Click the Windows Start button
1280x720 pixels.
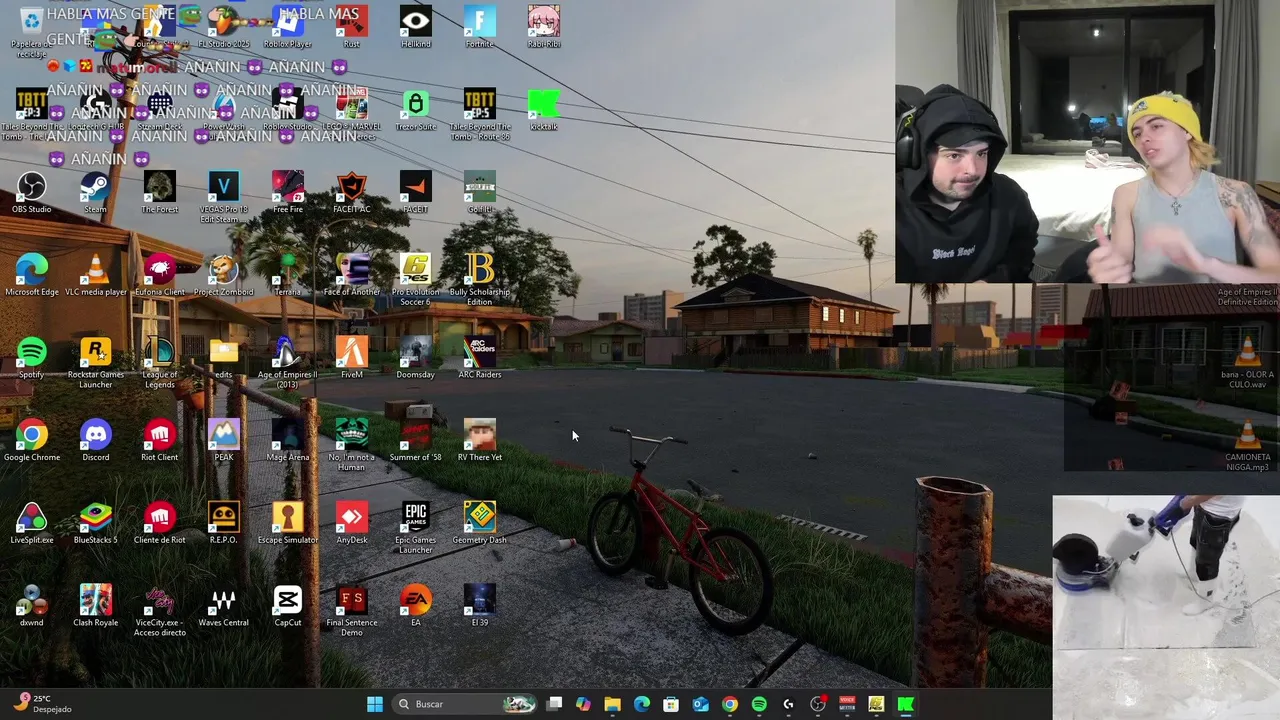coord(374,704)
